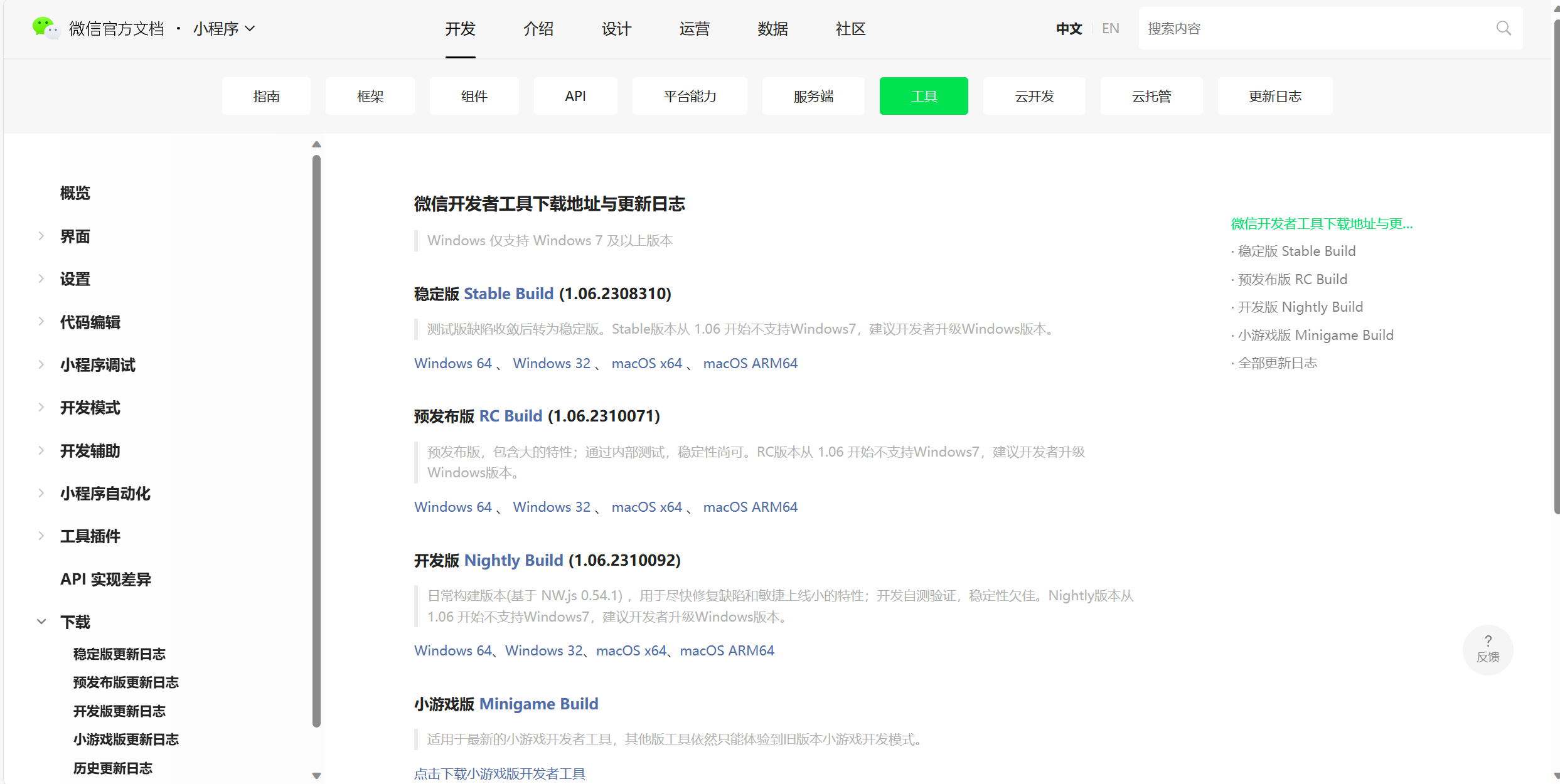Viewport: 1560px width, 784px height.
Task: Expand the 代码编辑 sidebar section
Action: pos(41,322)
